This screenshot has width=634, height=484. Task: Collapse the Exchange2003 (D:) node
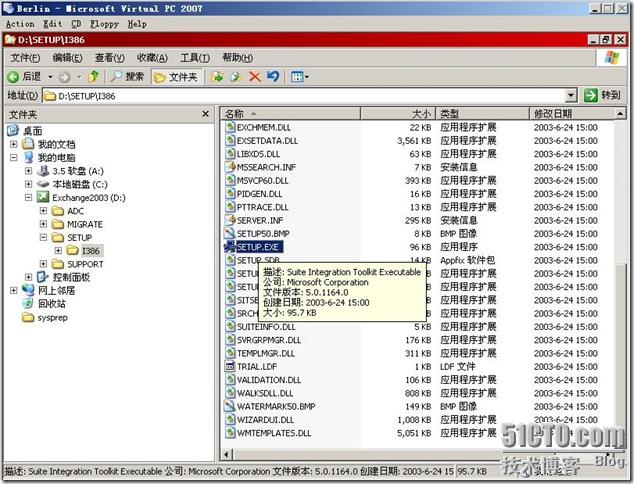[x=28, y=197]
